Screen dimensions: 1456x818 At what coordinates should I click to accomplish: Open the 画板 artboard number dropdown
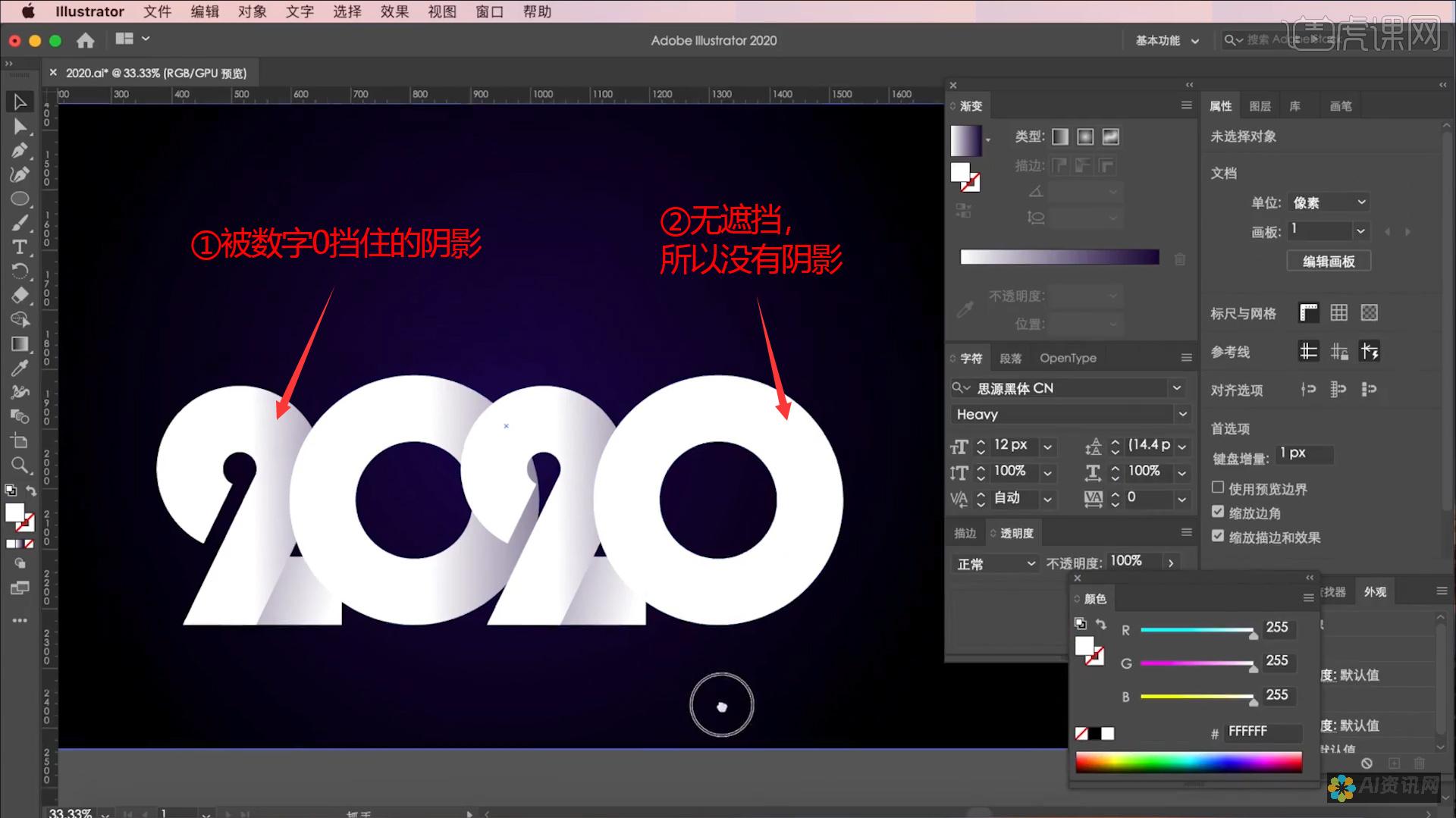pyautogui.click(x=1360, y=230)
